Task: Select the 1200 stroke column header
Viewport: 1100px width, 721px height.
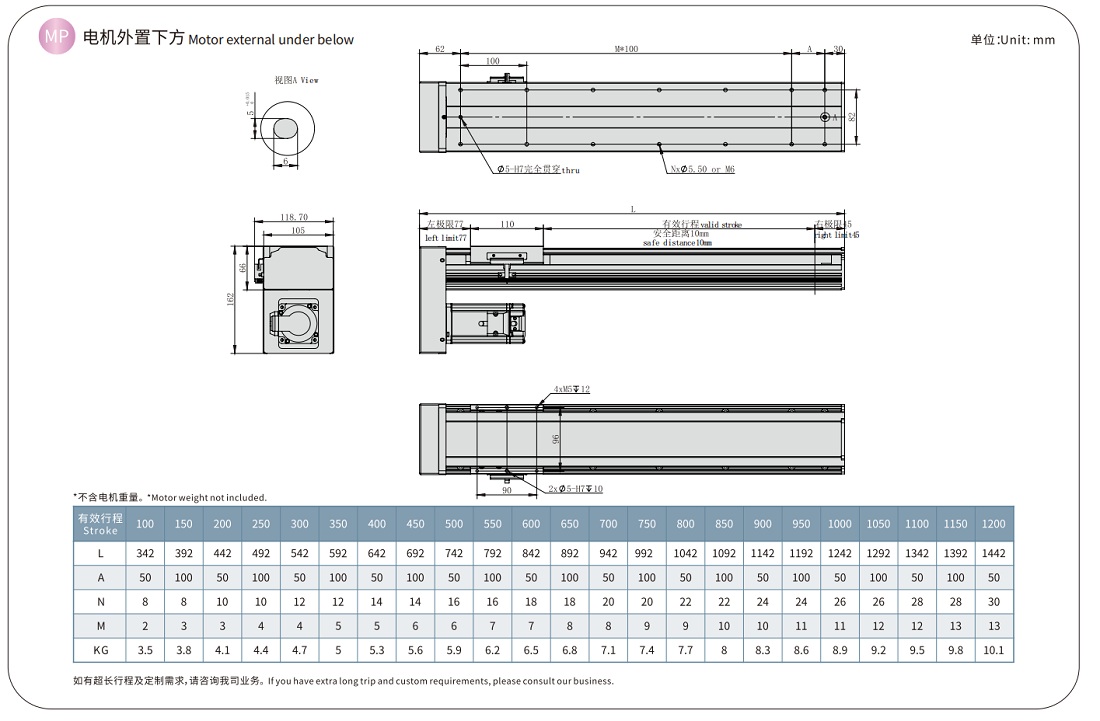Action: pyautogui.click(x=993, y=524)
